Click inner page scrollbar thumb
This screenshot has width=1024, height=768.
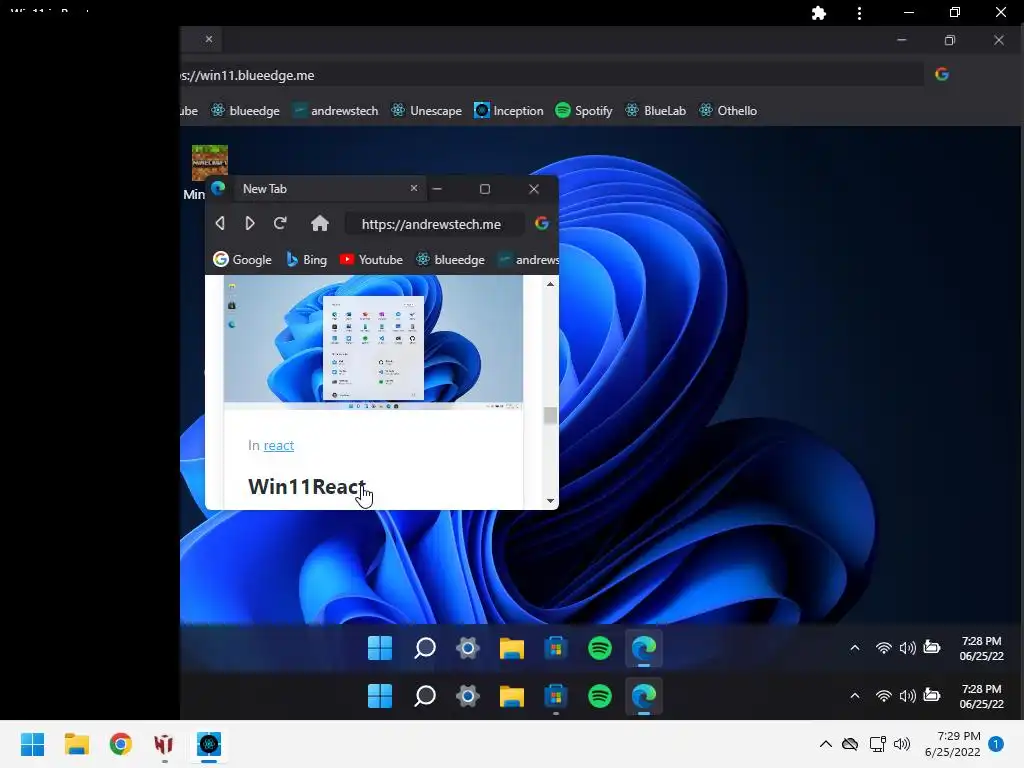click(551, 415)
